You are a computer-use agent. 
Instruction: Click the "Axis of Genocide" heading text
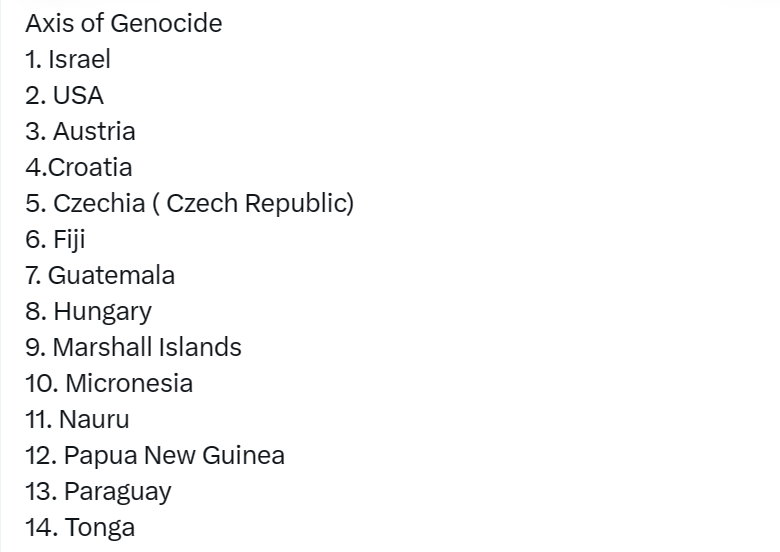(x=123, y=23)
